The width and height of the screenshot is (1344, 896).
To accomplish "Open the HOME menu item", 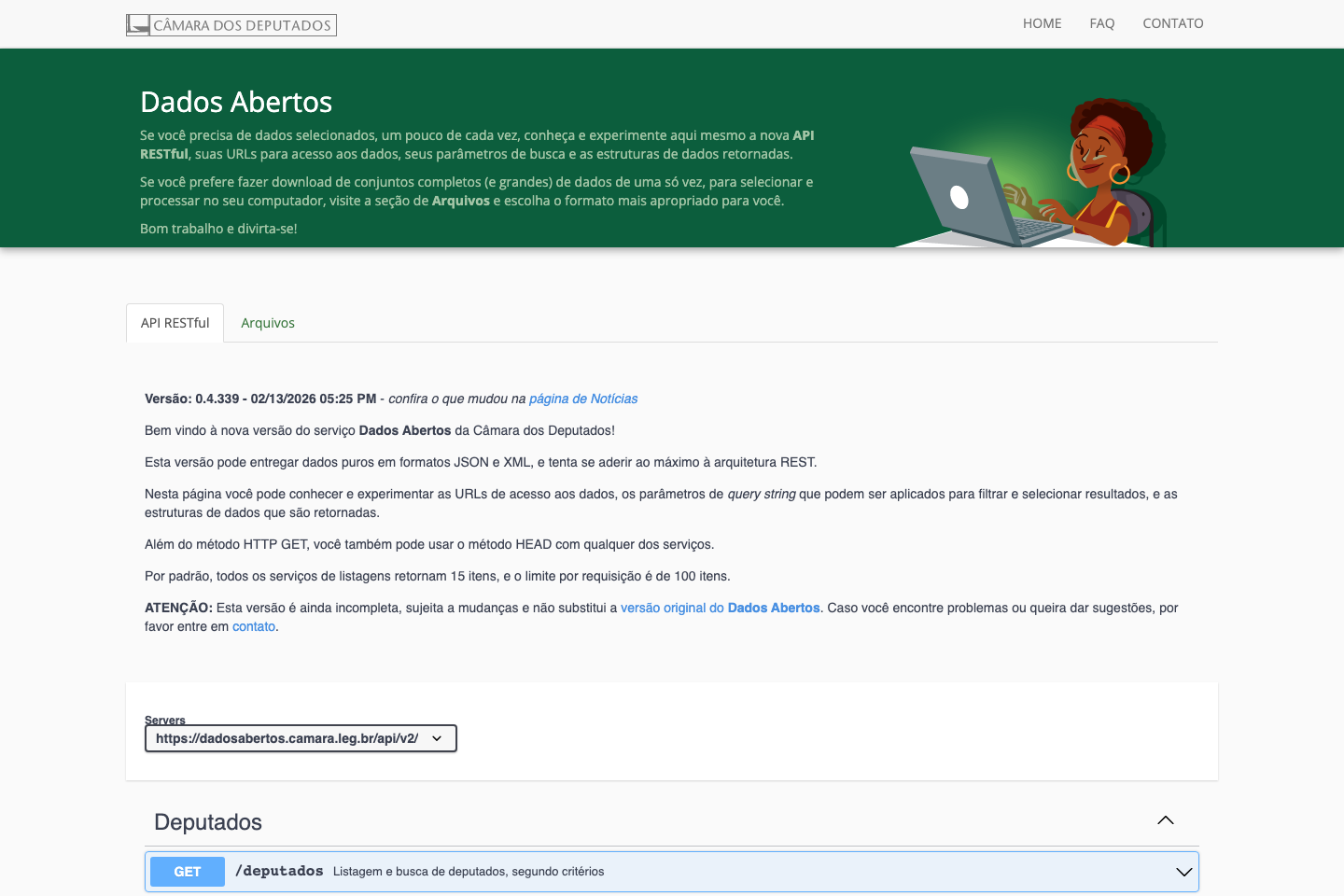I will 1042,23.
